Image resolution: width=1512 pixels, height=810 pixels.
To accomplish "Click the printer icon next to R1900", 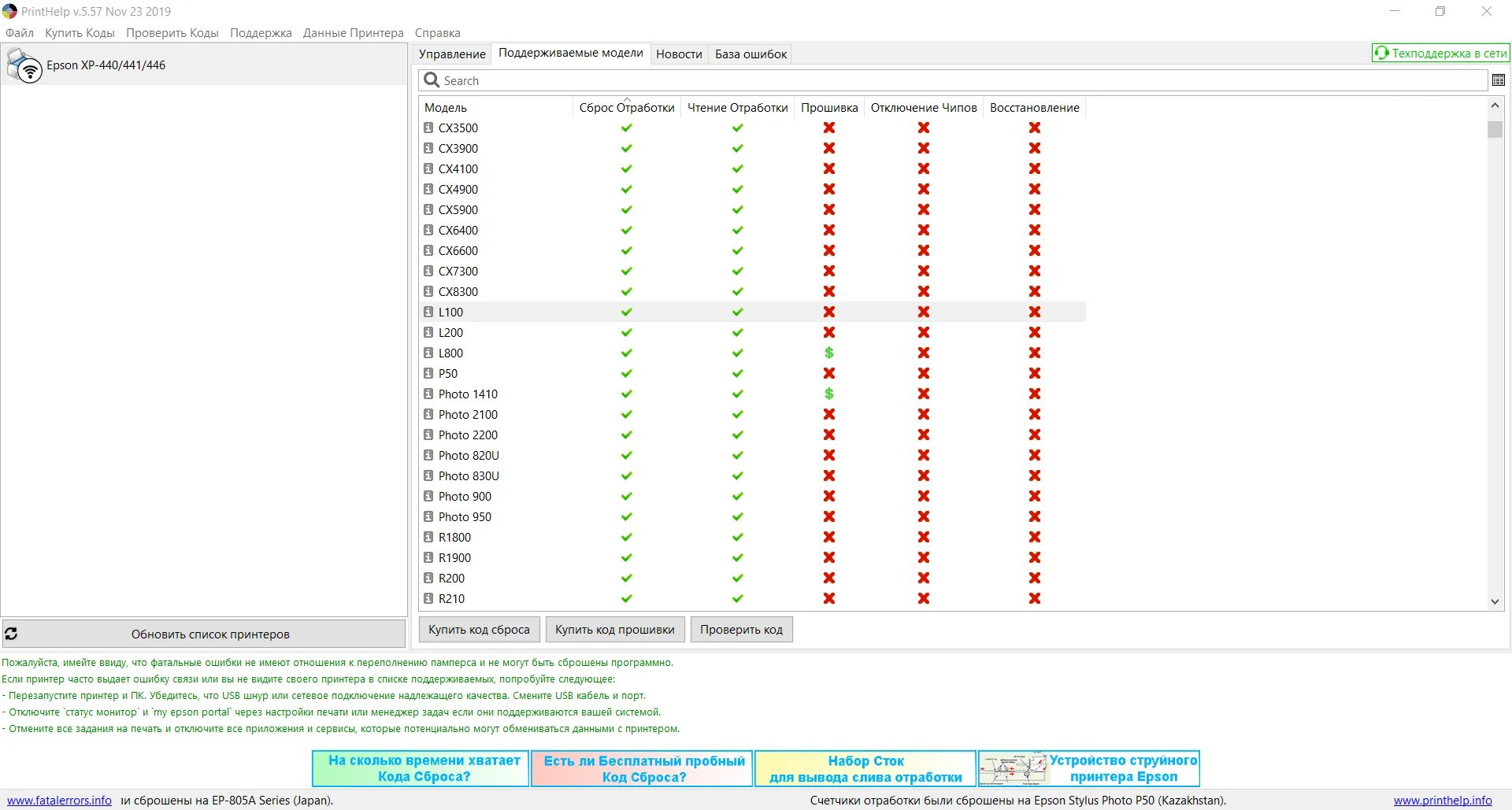I will click(428, 557).
